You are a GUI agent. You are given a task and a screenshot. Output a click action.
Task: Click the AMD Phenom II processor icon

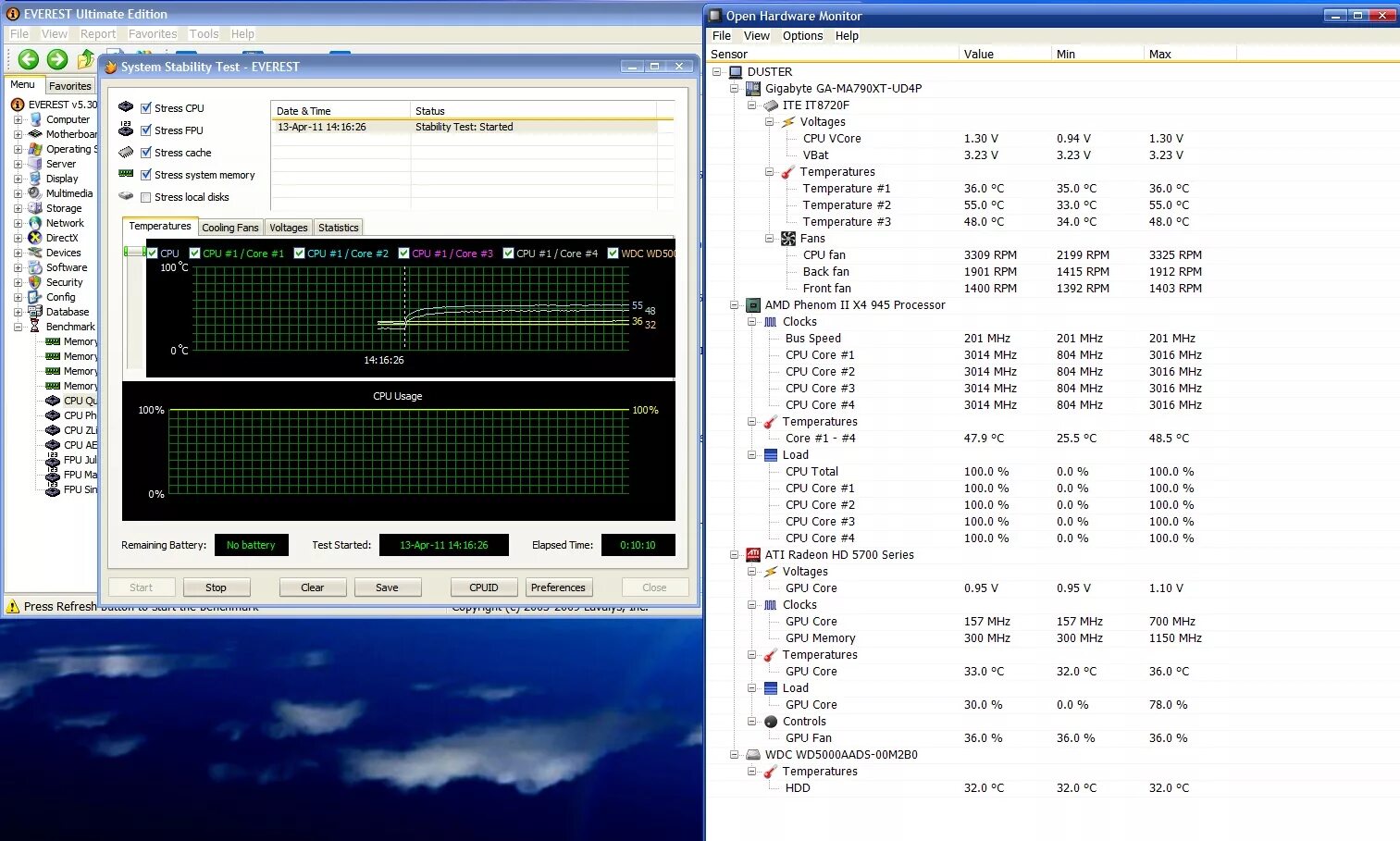click(753, 304)
